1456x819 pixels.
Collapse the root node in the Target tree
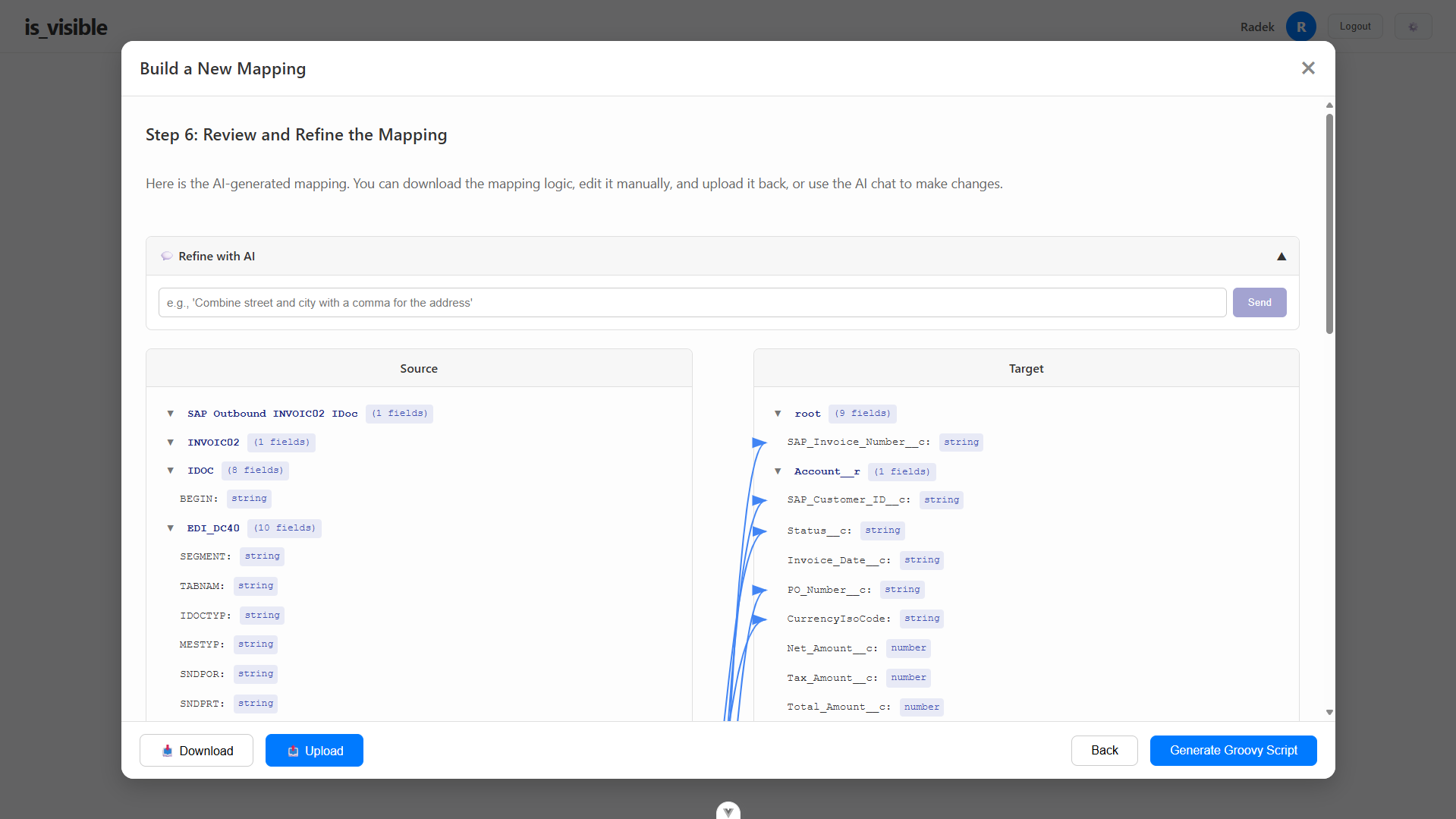[778, 413]
